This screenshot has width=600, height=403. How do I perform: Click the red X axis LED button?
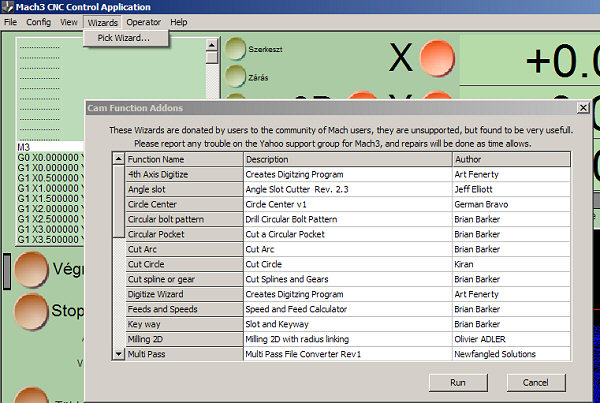pos(437,58)
